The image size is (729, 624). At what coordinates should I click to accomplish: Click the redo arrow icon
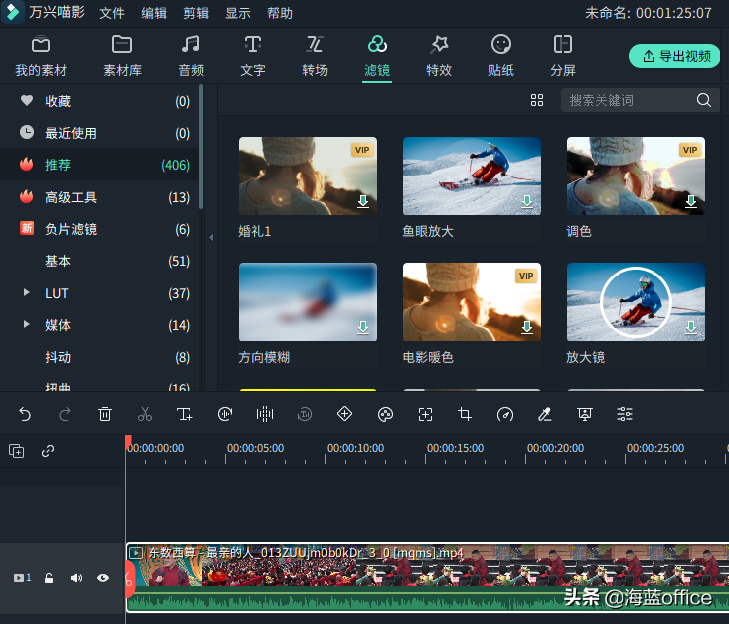[65, 414]
